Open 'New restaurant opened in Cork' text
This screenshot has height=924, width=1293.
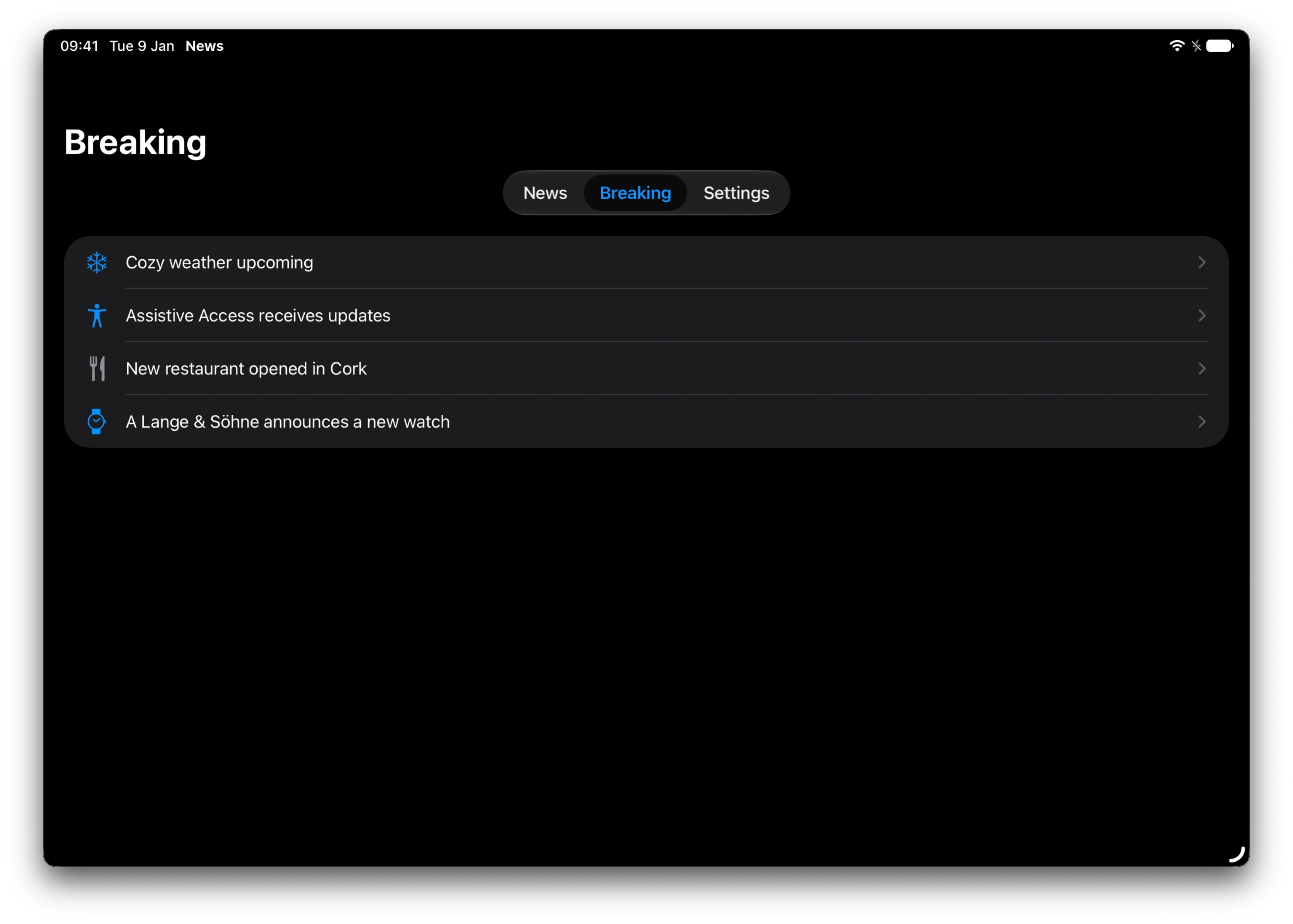pos(246,369)
